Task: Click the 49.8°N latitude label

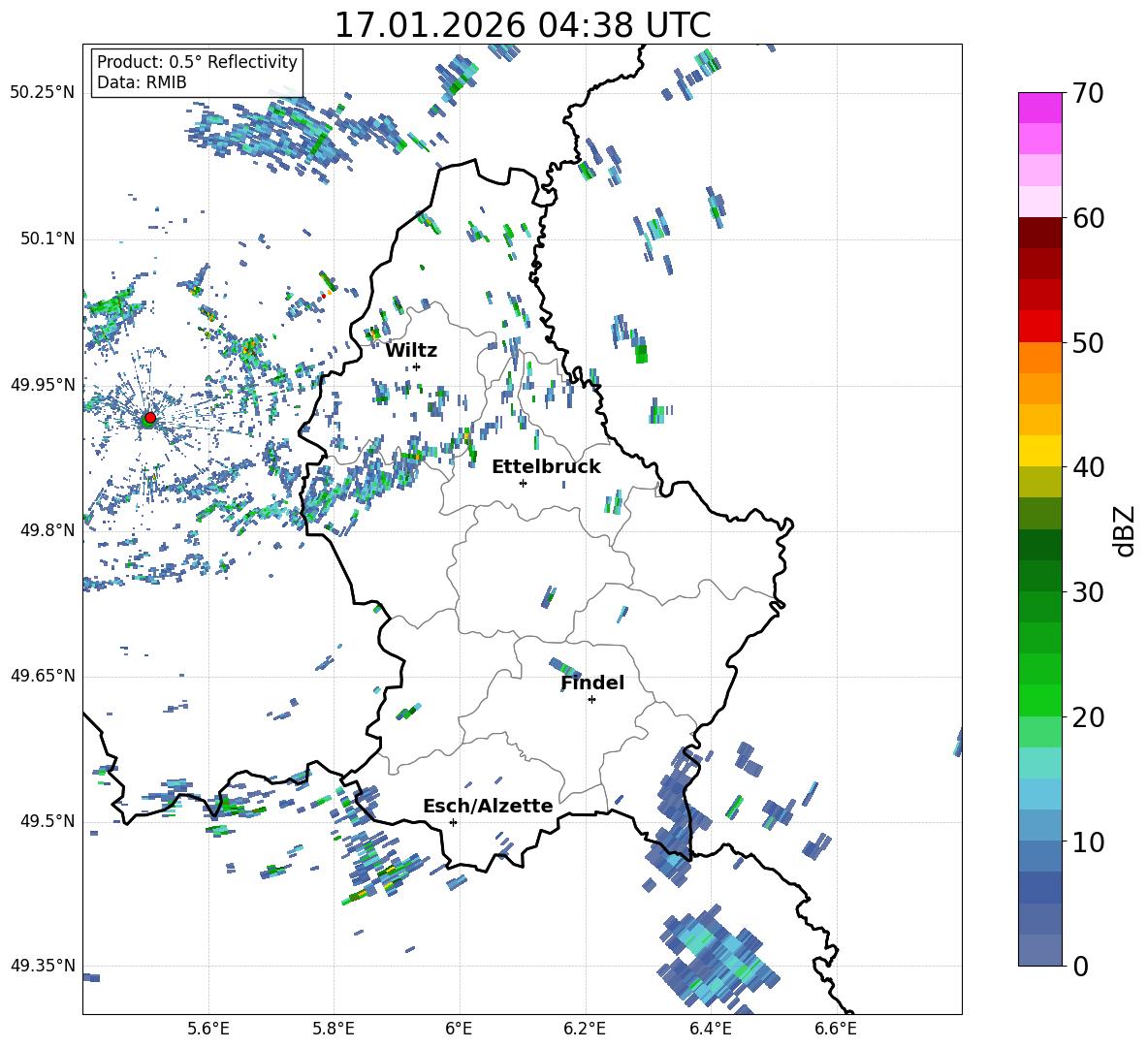Action: coord(48,530)
